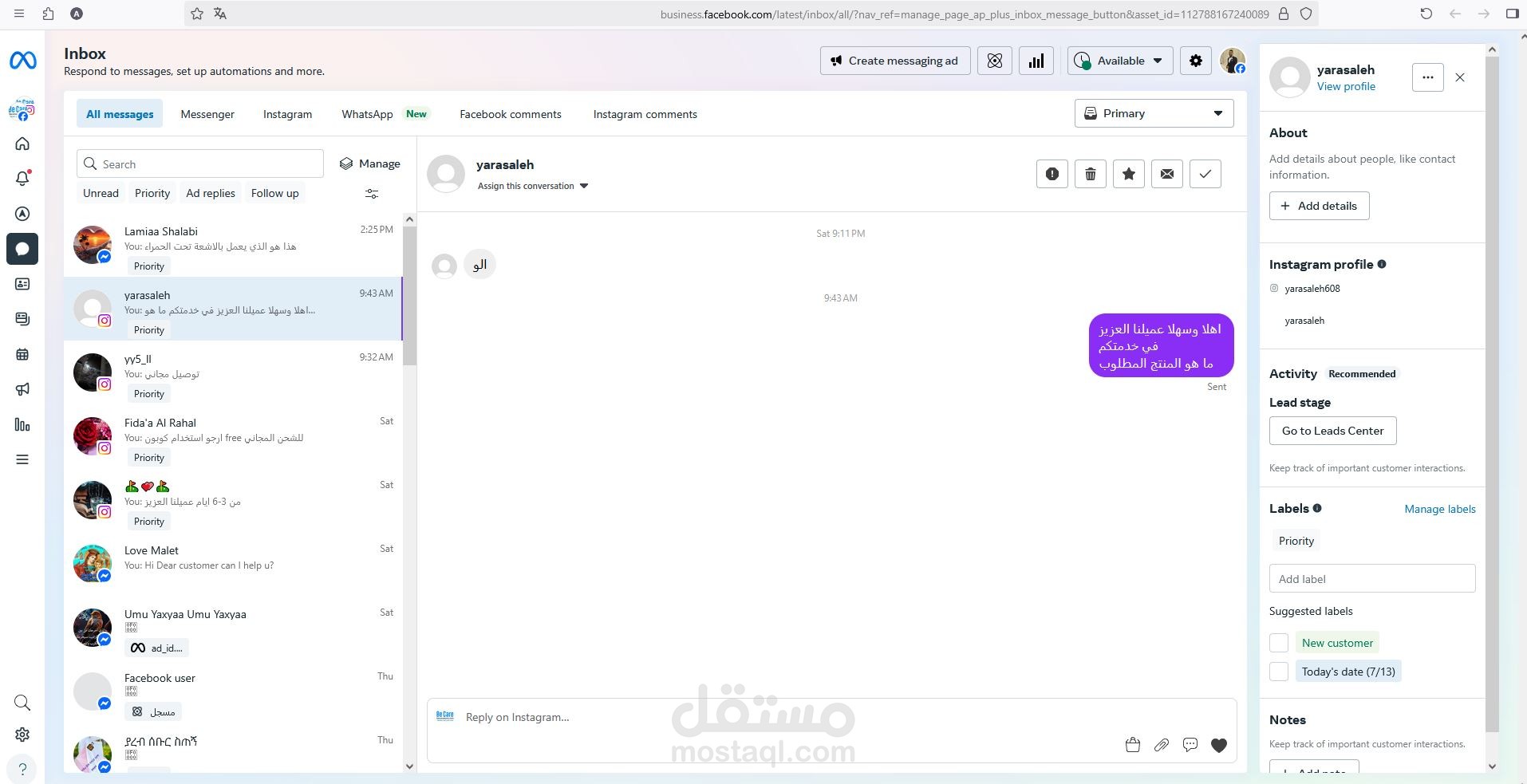The width and height of the screenshot is (1527, 784).
Task: Switch to Facebook comments tab
Action: coord(511,114)
